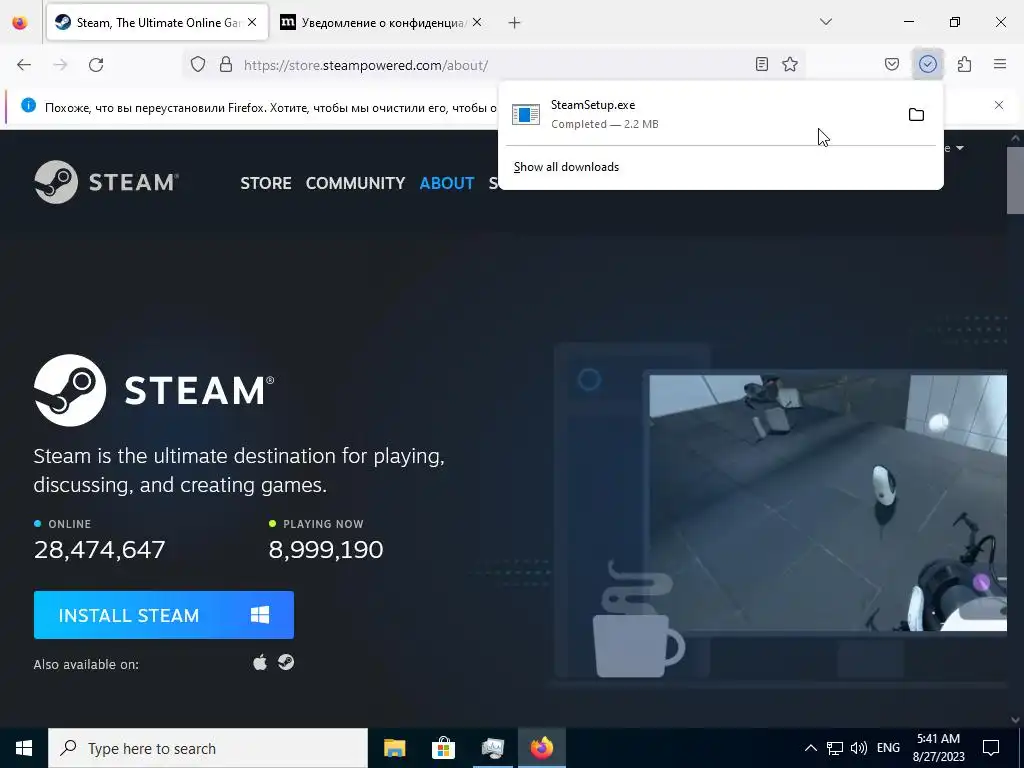This screenshot has width=1024, height=768.
Task: Choose the Apple macOS download icon
Action: point(260,663)
